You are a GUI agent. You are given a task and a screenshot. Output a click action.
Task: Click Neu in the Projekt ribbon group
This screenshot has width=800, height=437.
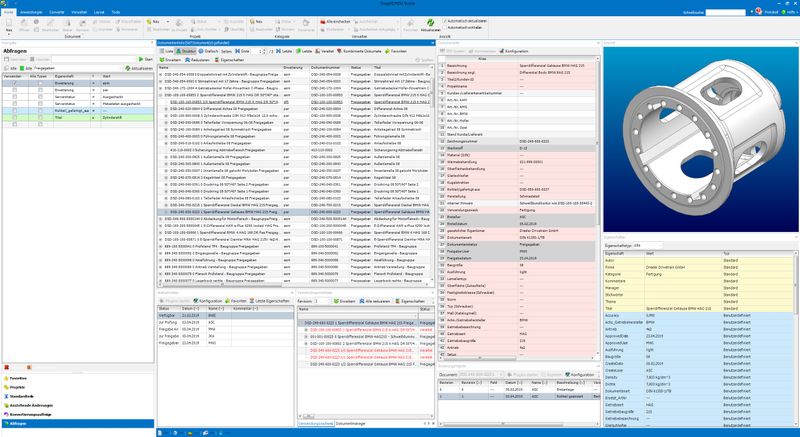coord(153,22)
